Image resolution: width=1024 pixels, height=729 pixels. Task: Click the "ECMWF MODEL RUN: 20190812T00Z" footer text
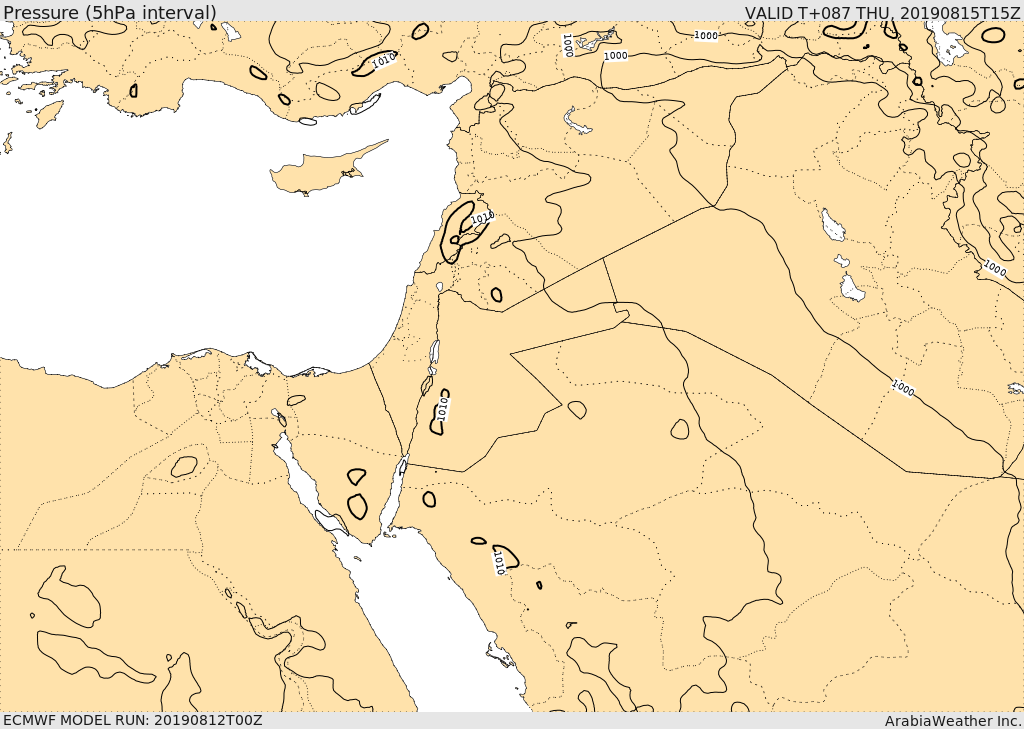[133, 720]
